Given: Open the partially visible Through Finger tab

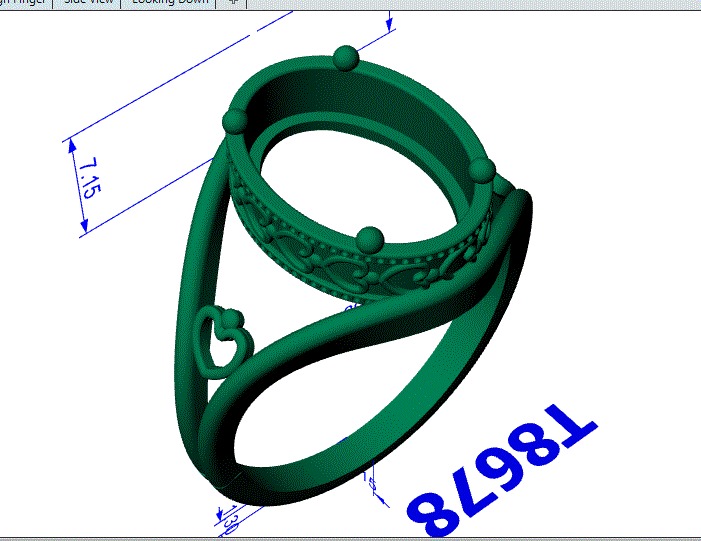Looking at the screenshot, I should coord(18,3).
